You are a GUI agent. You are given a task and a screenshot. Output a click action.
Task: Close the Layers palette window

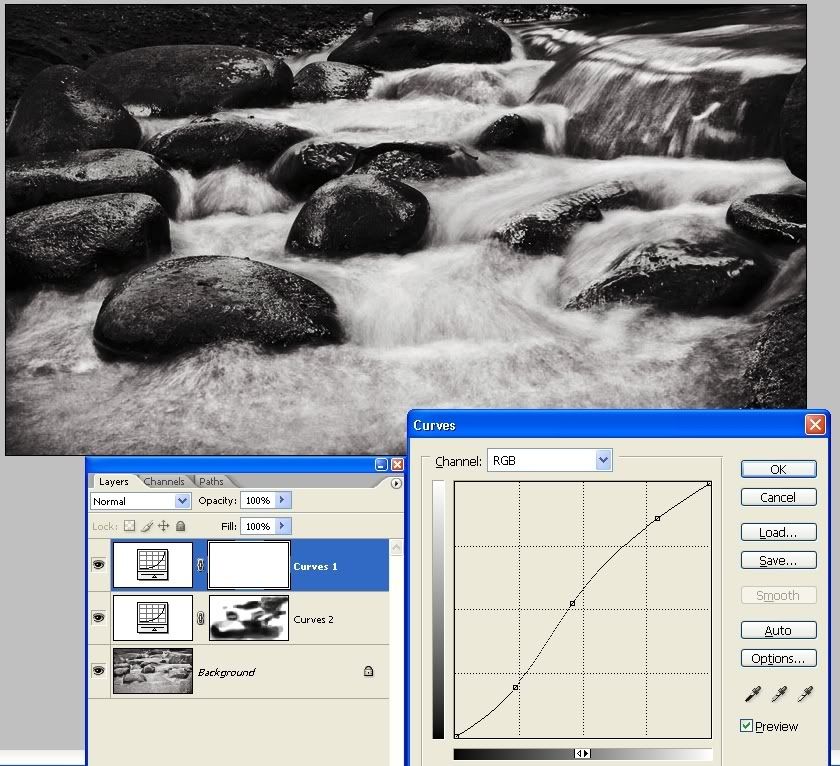point(398,464)
